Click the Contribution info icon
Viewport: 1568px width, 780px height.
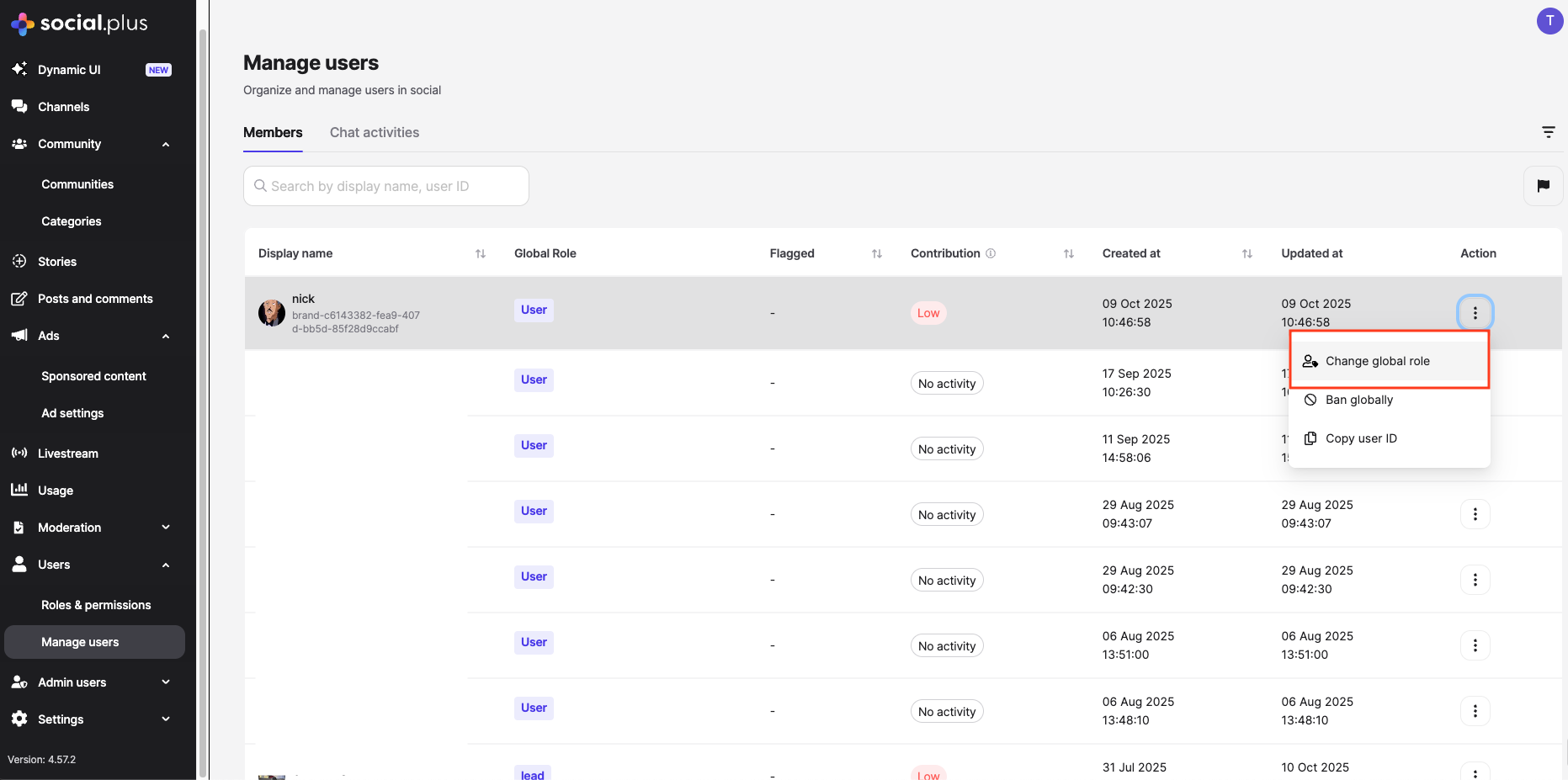991,253
